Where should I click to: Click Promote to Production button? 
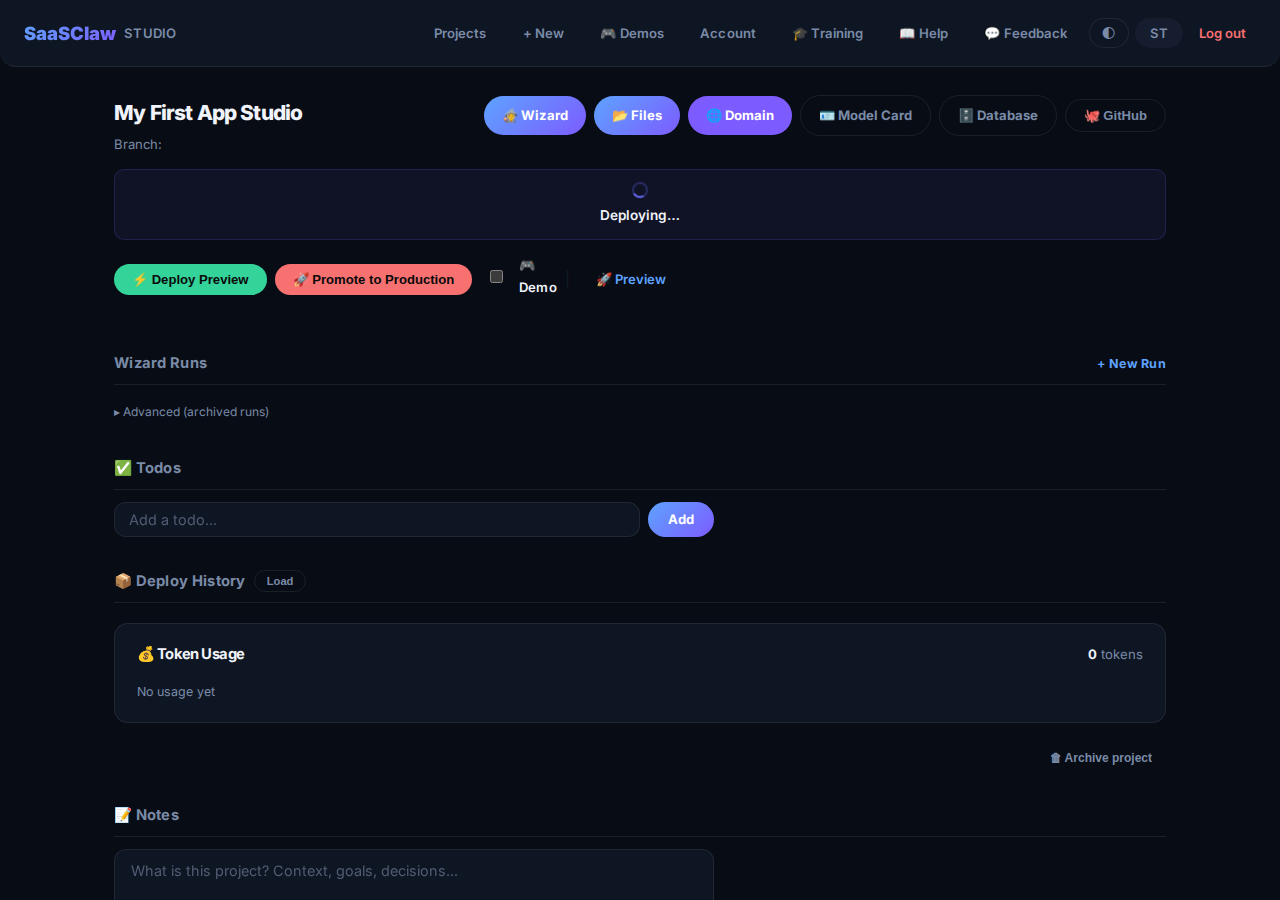373,279
